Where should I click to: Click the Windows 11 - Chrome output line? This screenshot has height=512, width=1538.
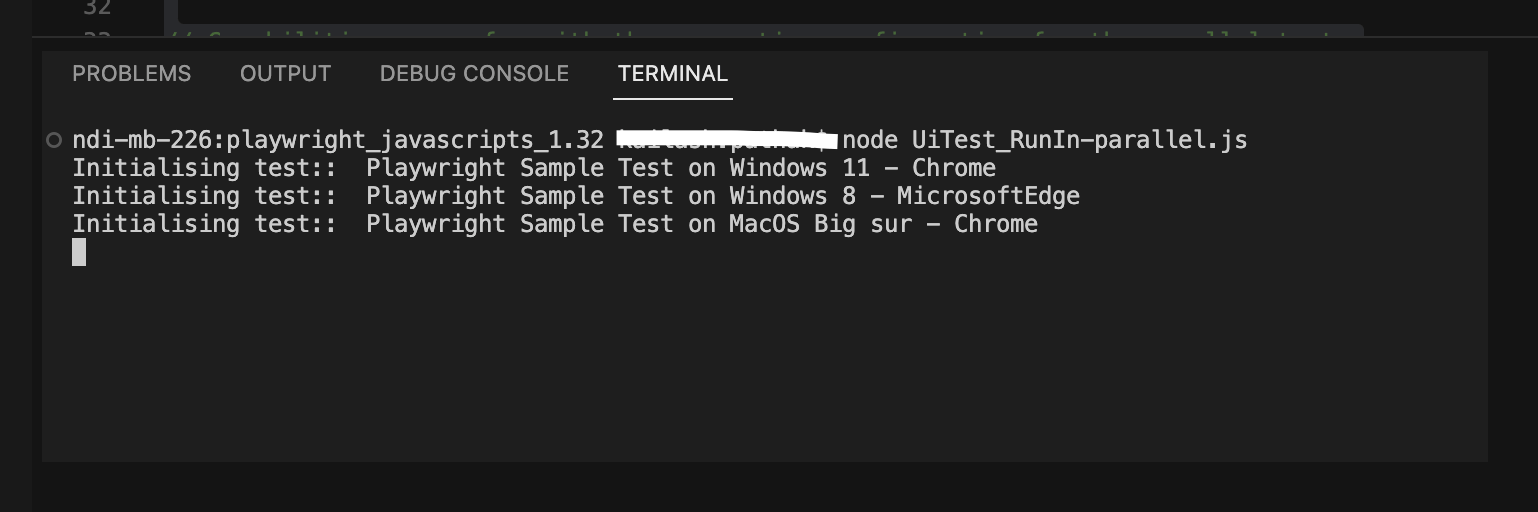[862, 168]
